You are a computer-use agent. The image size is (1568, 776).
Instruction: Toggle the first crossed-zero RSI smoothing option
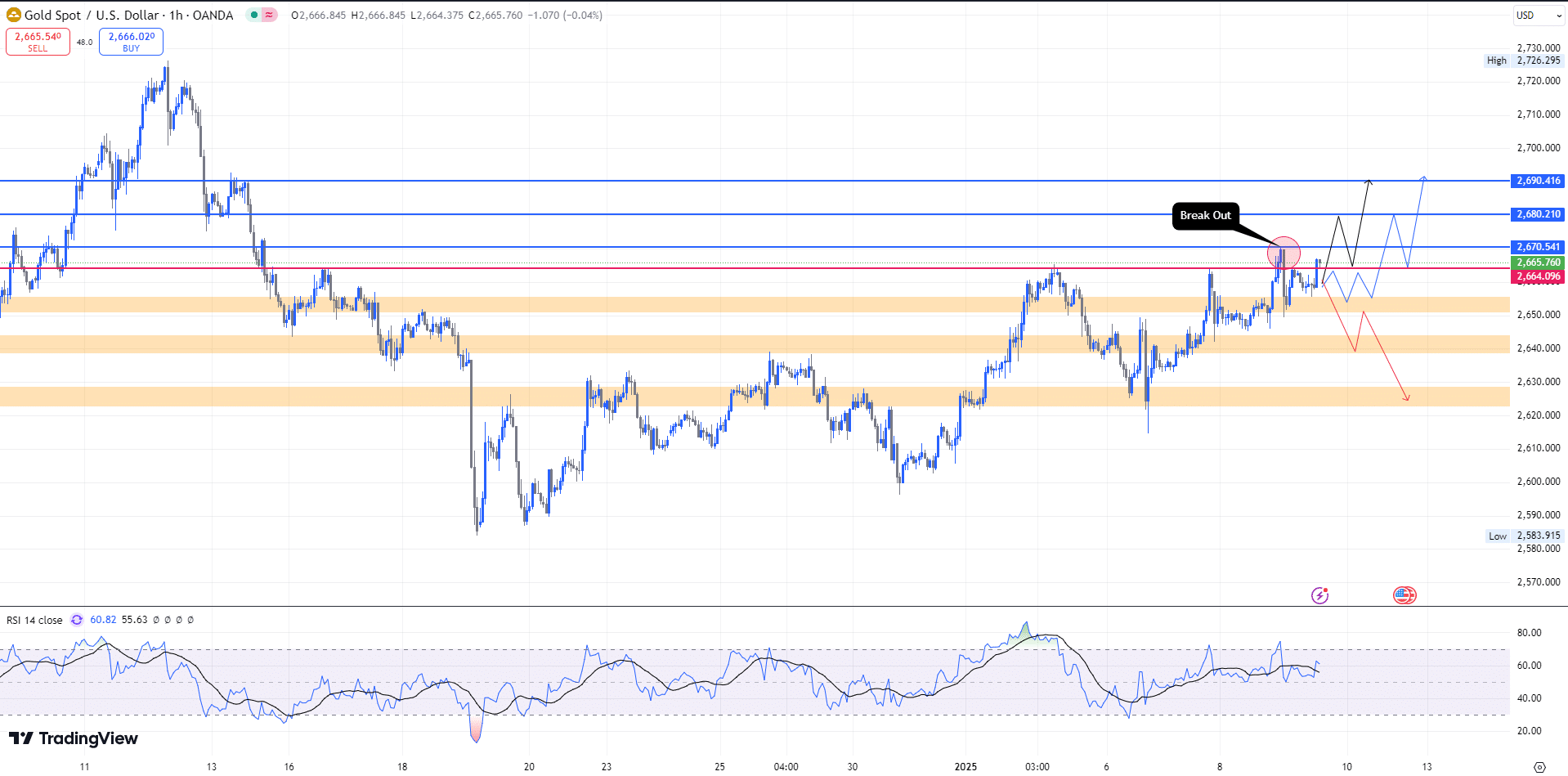pos(156,620)
